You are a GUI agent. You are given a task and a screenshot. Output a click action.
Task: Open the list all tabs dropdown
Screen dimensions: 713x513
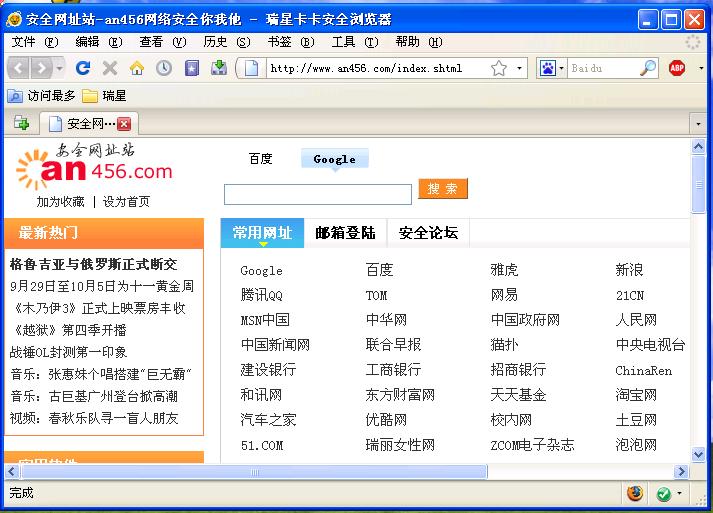tap(698, 124)
